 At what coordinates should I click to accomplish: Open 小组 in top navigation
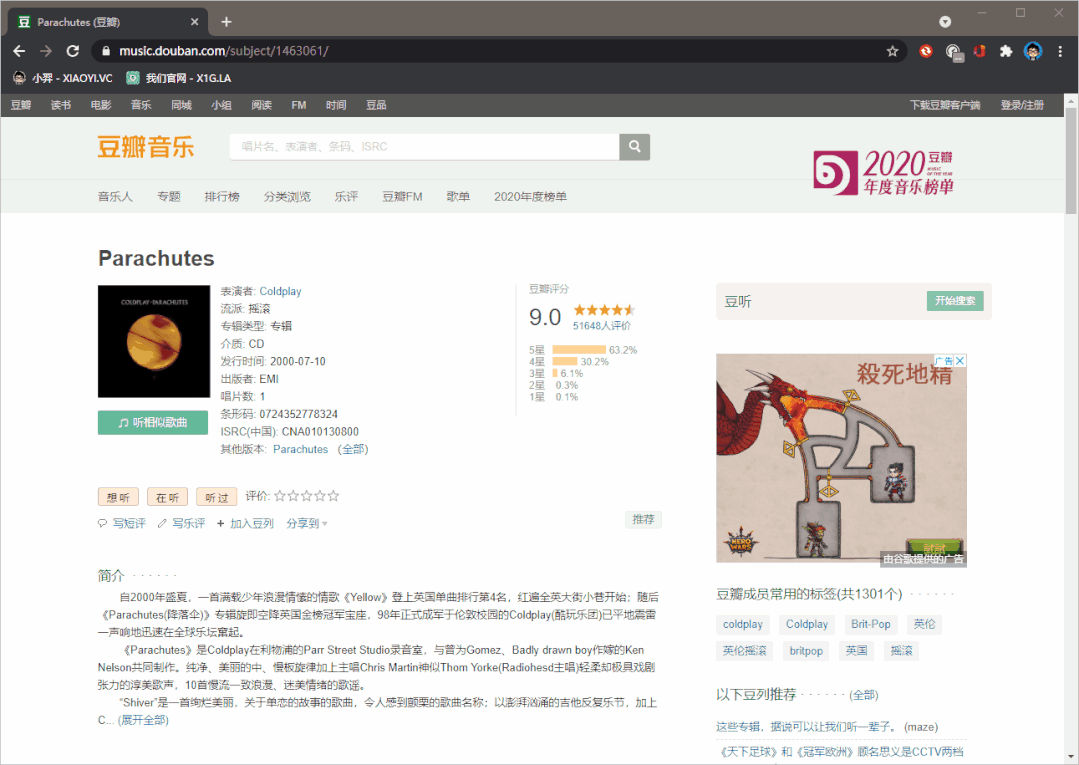tap(221, 105)
